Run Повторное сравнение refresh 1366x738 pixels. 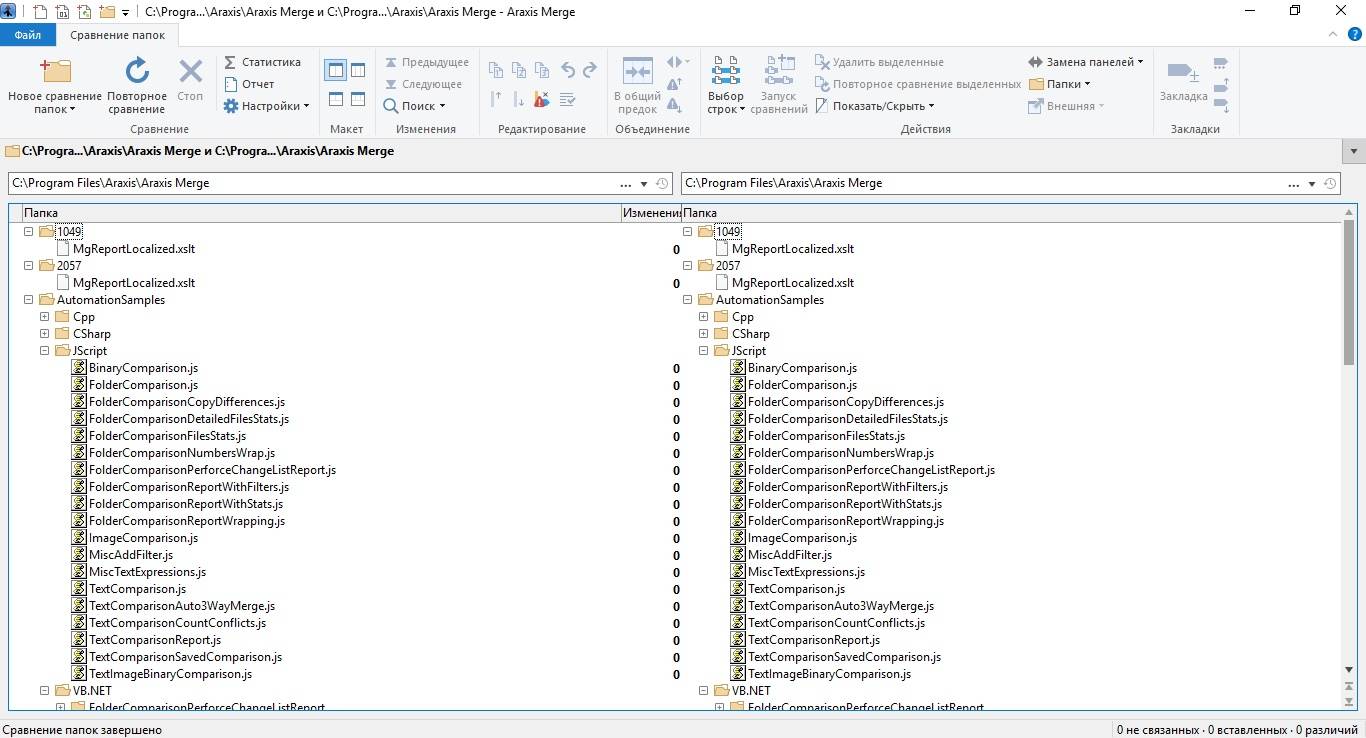point(137,86)
